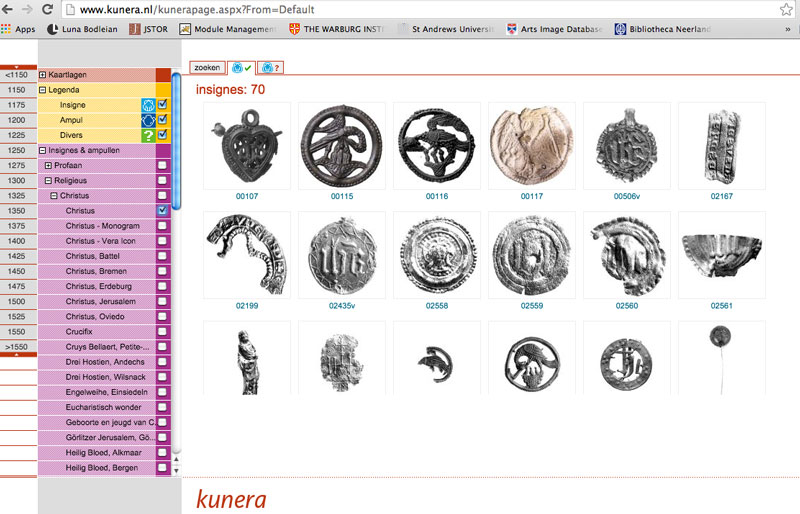Uncheck the Insigne legend checkbox
This screenshot has width=800, height=514.
point(162,105)
